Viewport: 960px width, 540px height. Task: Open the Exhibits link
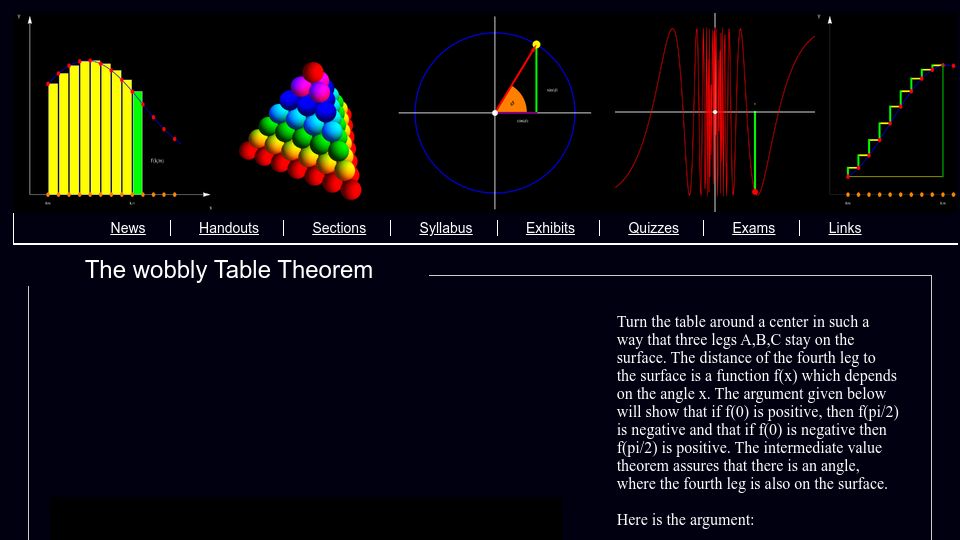[x=550, y=228]
